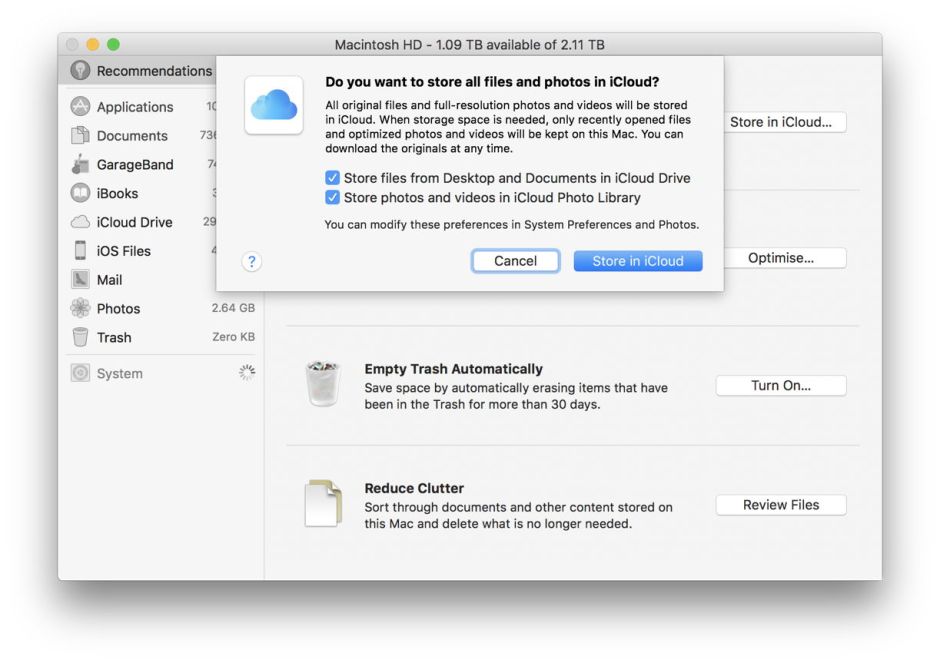940x663 pixels.
Task: Click the Optimise… button
Action: pos(780,258)
